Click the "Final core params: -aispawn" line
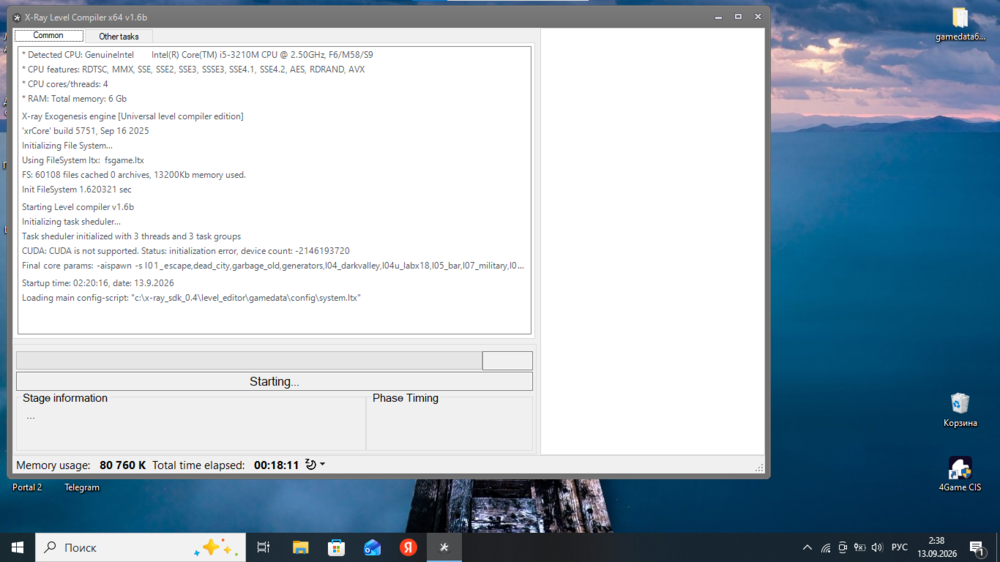 coord(273,265)
